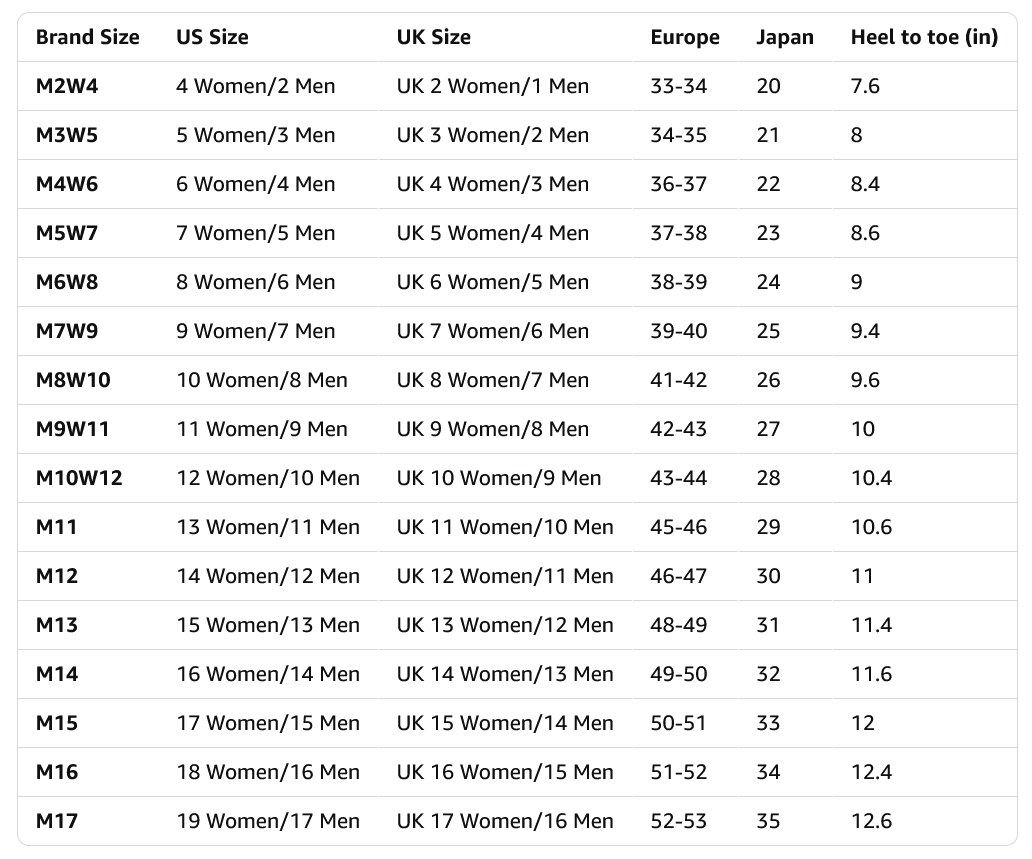The image size is (1032, 859).
Task: Select the M2W4 brand size cell
Action: 66,86
